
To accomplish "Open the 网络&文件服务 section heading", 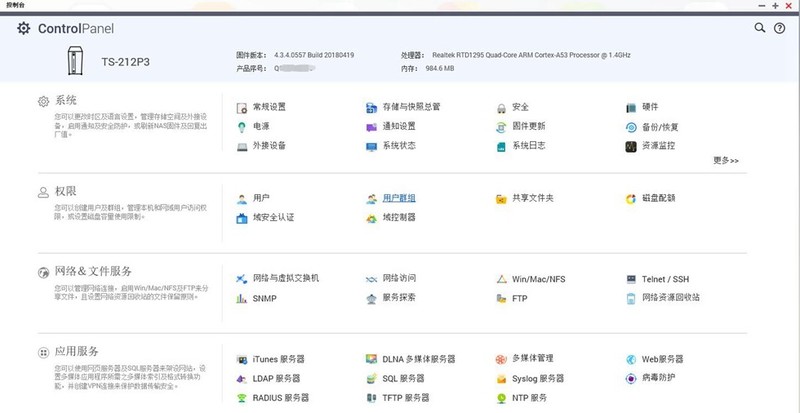I will click(93, 271).
